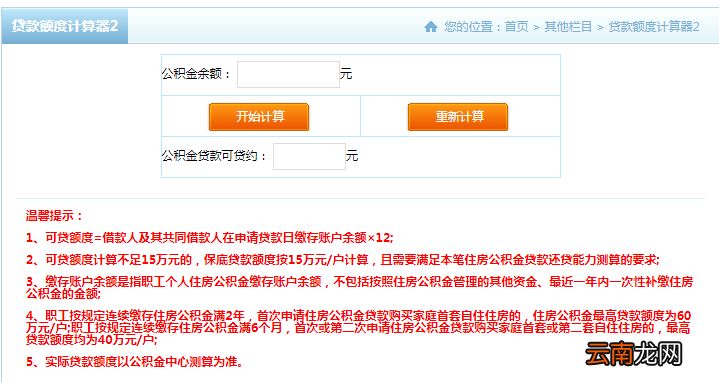
Task: Click tip 1 about 可贷额度 formula
Action: click(210, 238)
